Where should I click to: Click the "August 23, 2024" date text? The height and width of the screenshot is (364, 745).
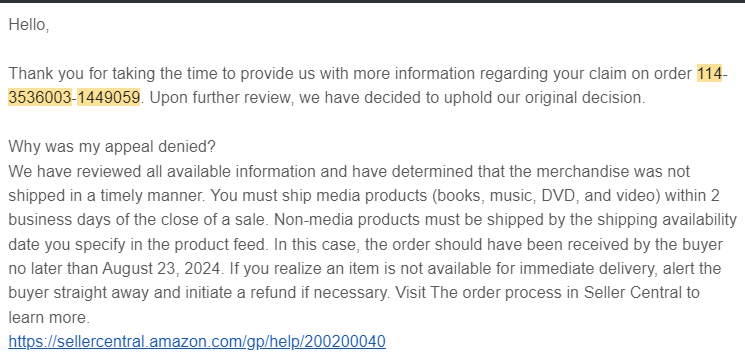point(162,269)
